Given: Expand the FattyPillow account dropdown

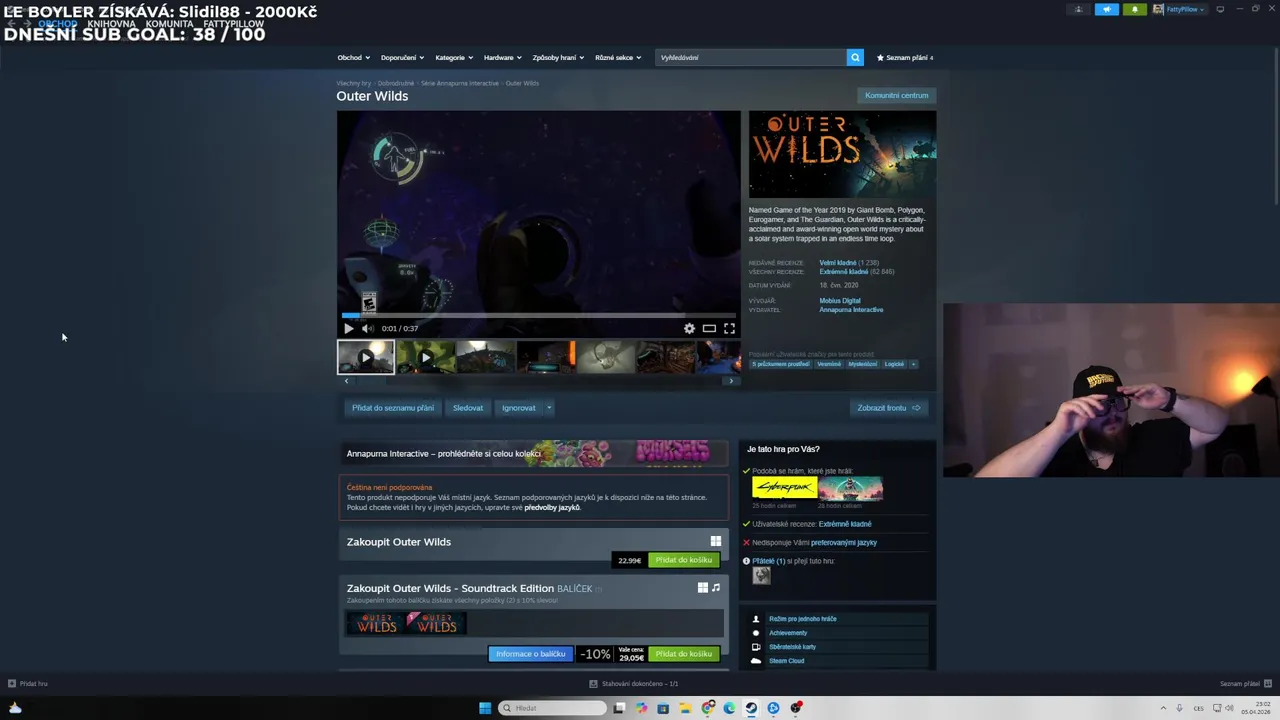Looking at the screenshot, I should pos(1179,9).
